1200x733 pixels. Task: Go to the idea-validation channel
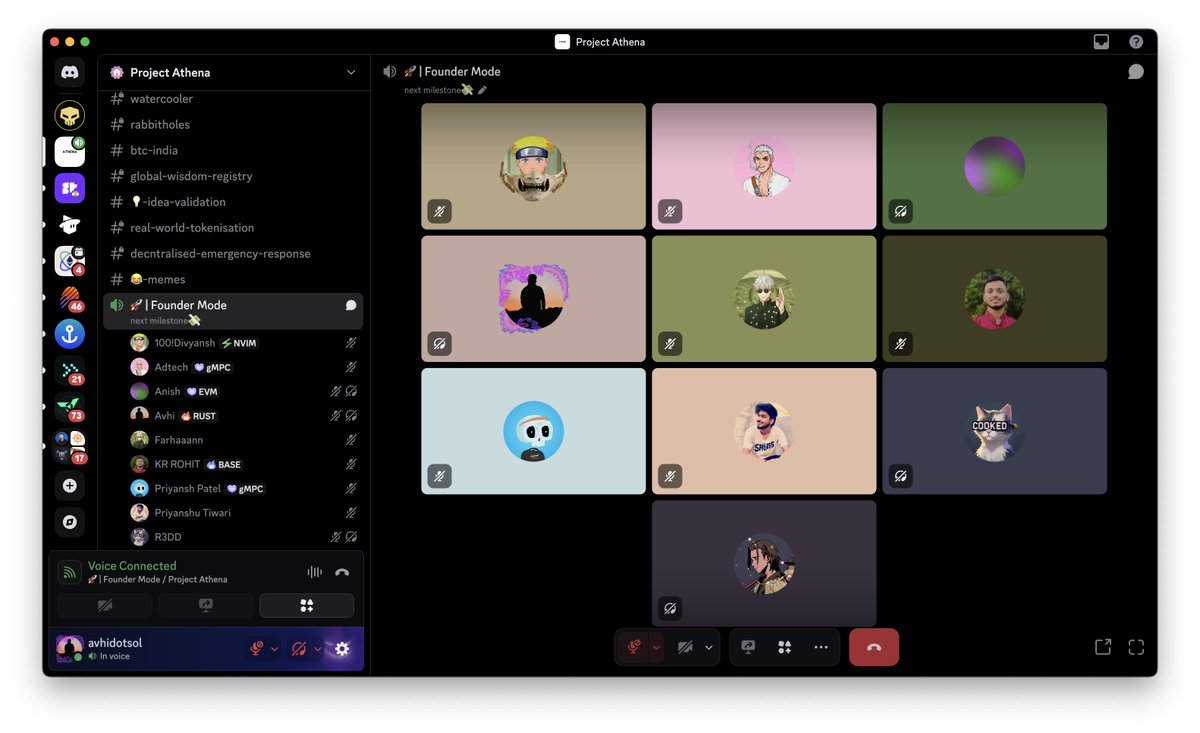(x=234, y=202)
